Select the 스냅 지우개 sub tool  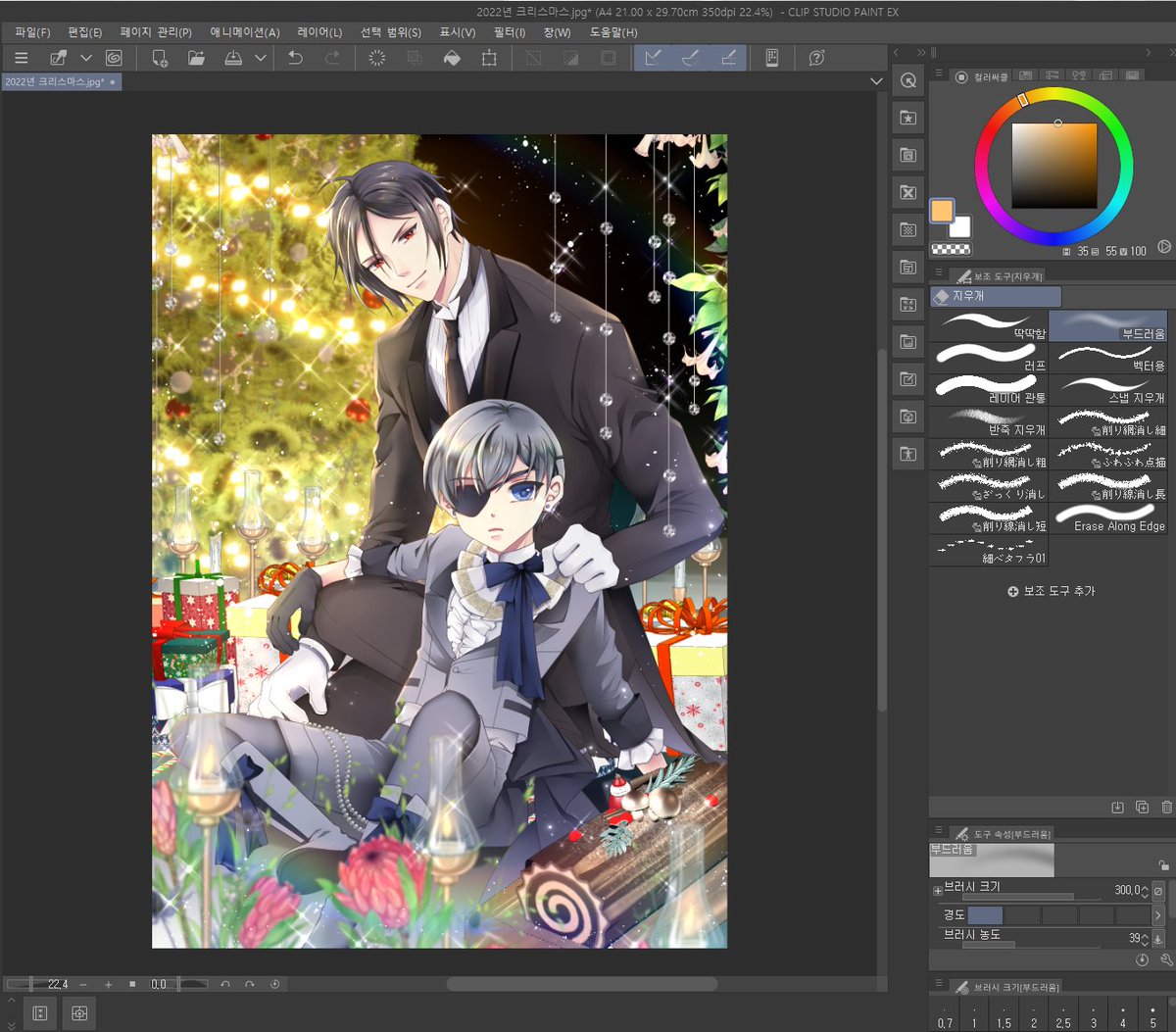(1108, 390)
